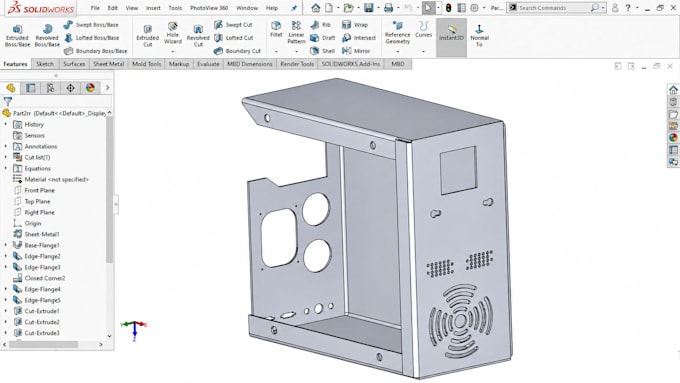
Task: Activate the Revolved Cut tool
Action: tap(198, 35)
